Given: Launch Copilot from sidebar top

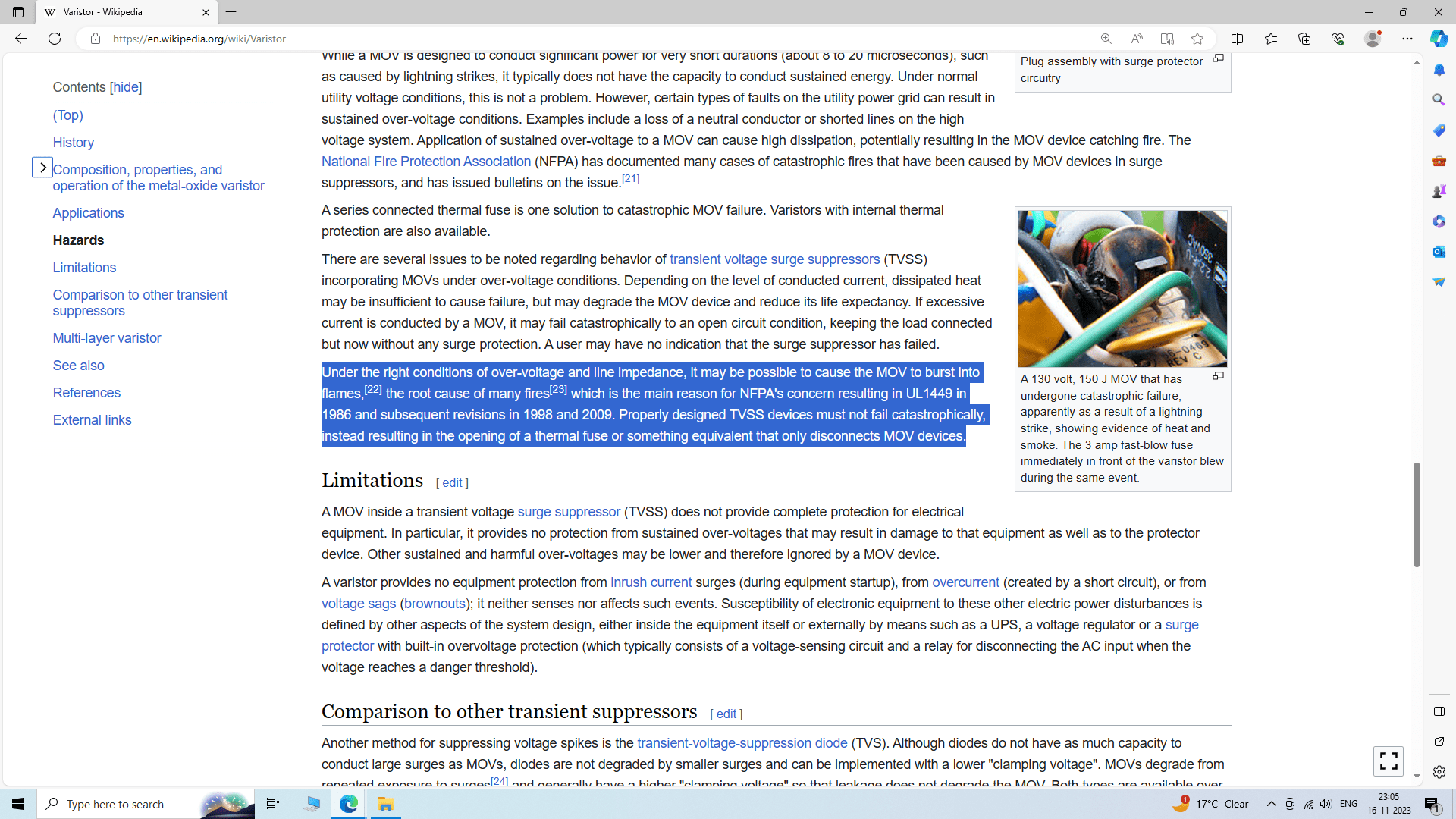Looking at the screenshot, I should tap(1439, 39).
